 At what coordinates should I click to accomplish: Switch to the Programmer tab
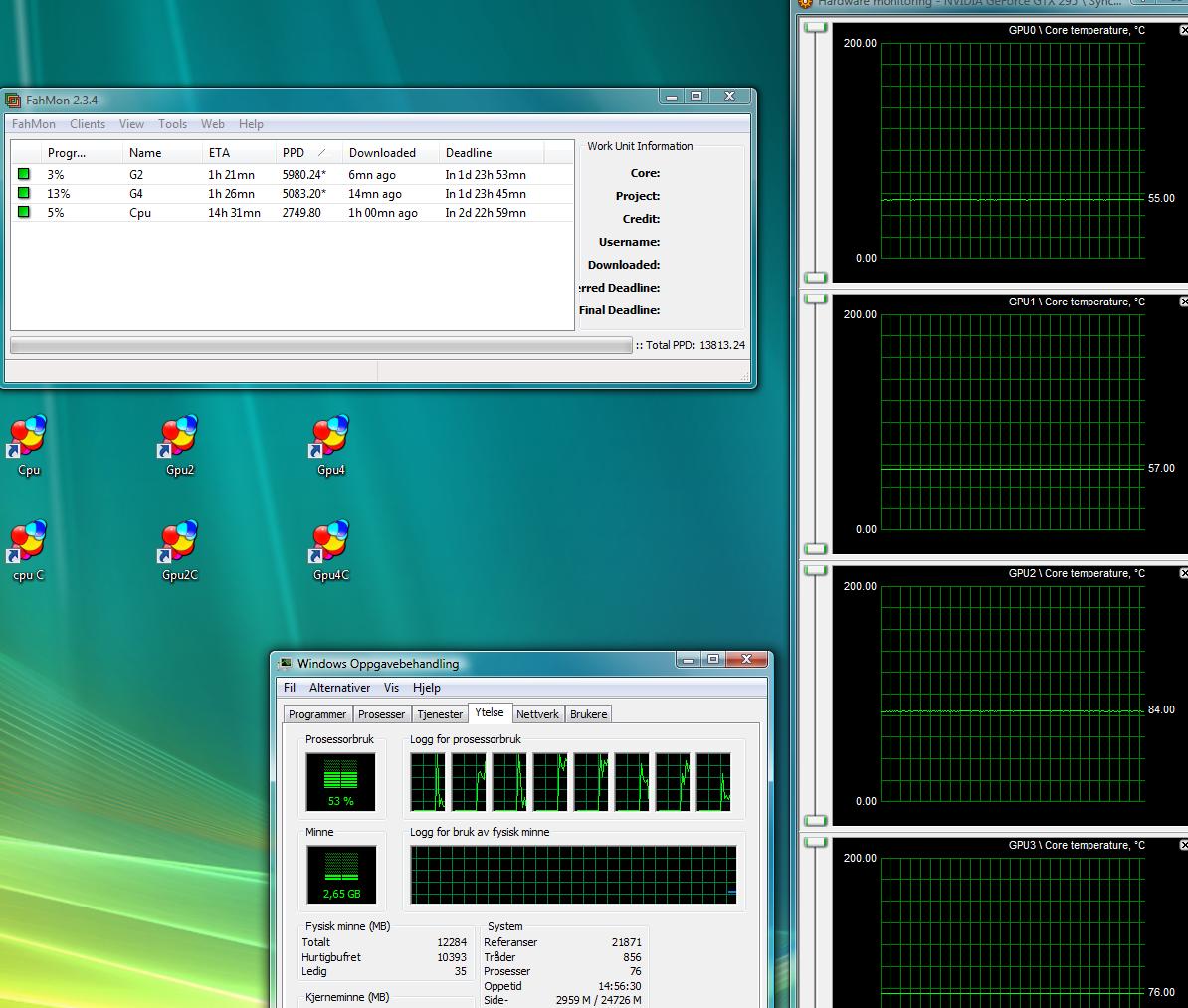coord(317,713)
